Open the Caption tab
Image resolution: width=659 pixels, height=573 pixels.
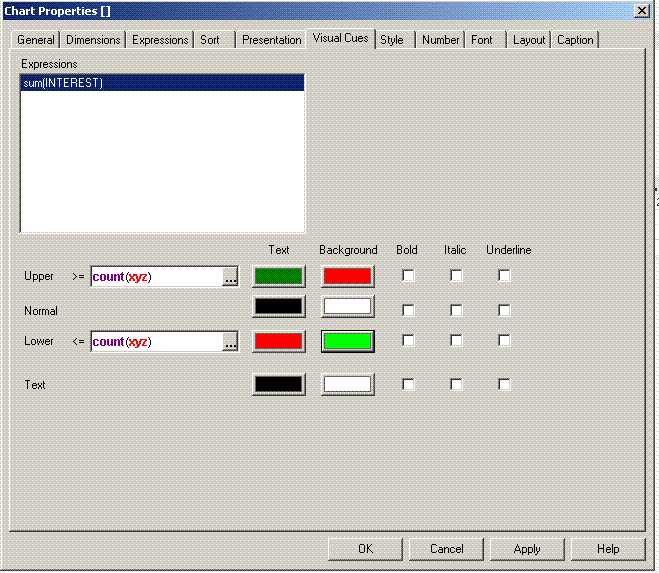coord(575,40)
